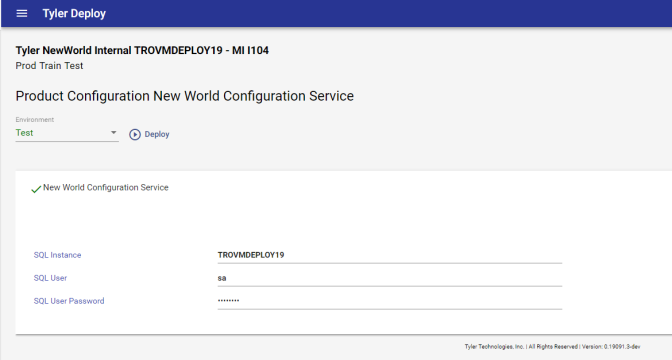The image size is (672, 360).
Task: Click the Tyler NewWorld Internal TROVMDEPLOY19 heading
Action: pyautogui.click(x=142, y=51)
